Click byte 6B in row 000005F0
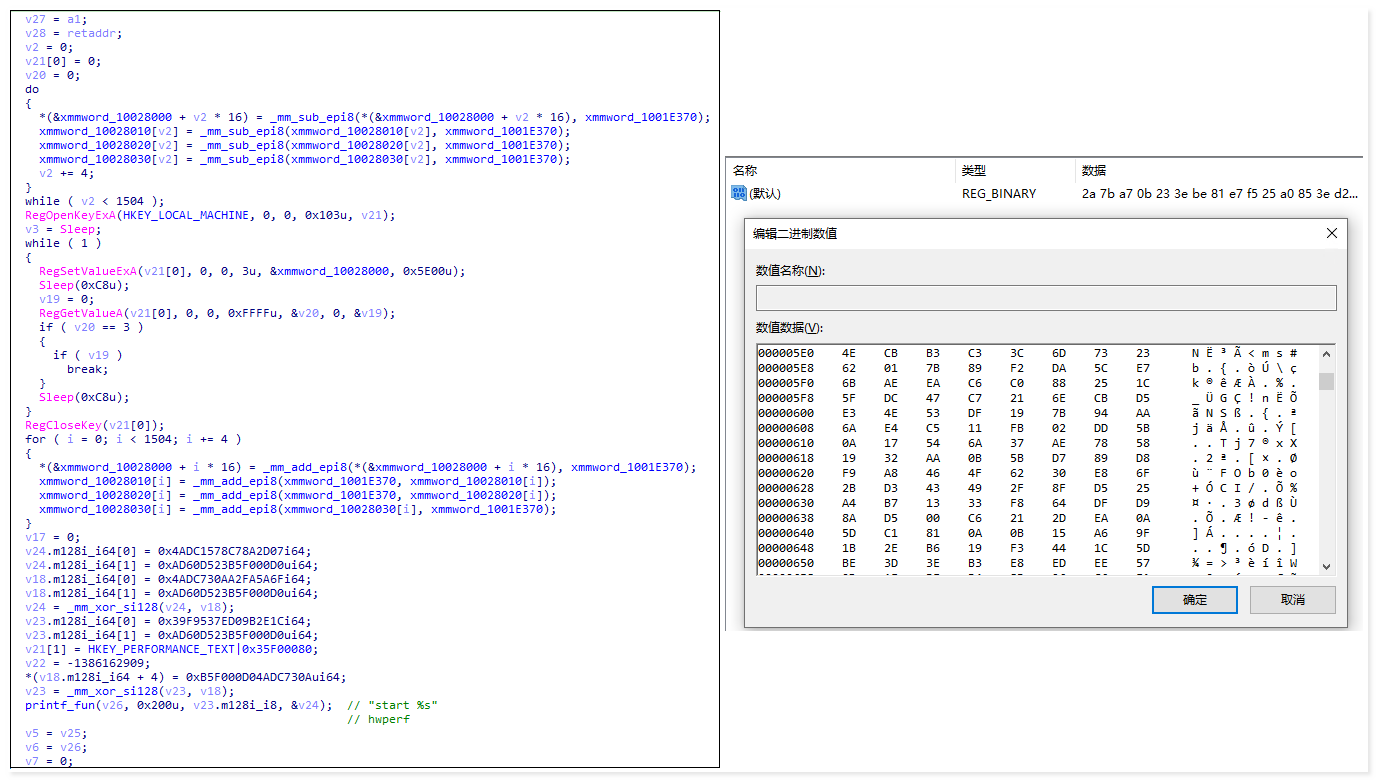This screenshot has height=780, width=1376. 849,383
